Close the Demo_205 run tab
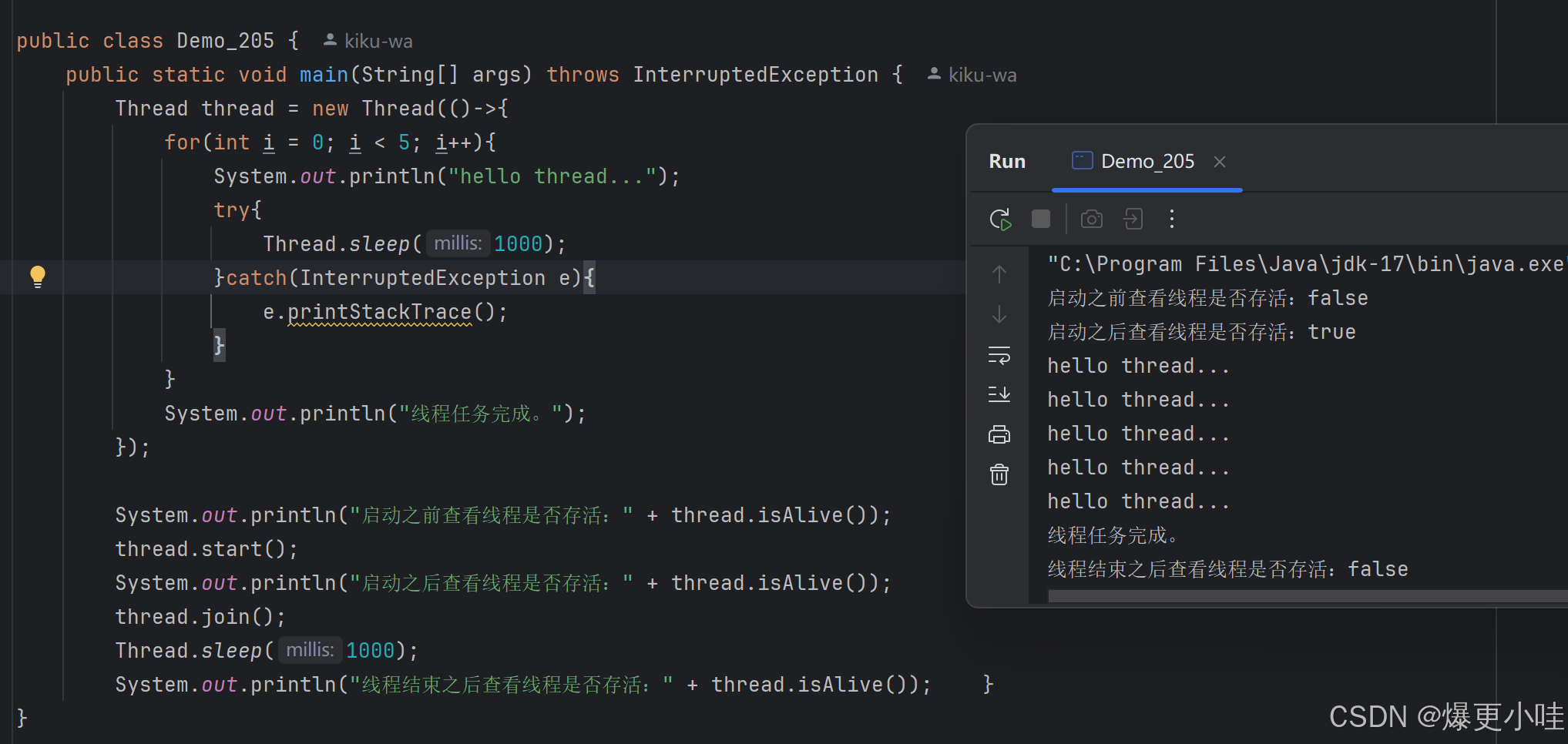 coord(1219,161)
